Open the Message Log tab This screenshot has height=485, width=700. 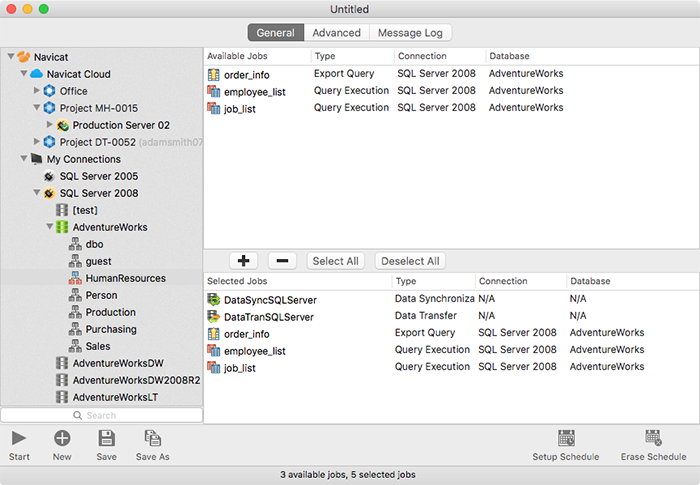[410, 33]
